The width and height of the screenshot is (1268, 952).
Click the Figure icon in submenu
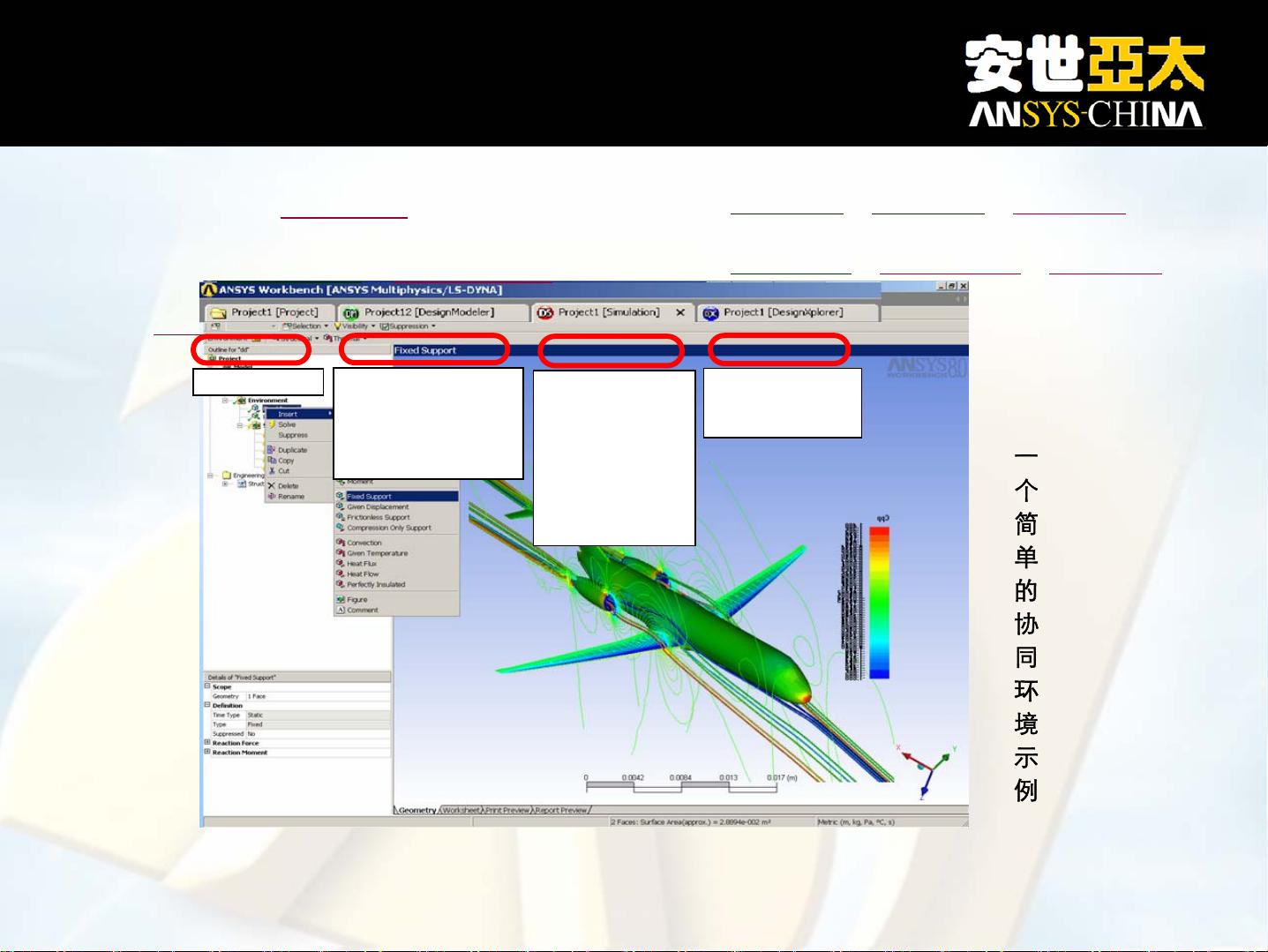coord(341,599)
